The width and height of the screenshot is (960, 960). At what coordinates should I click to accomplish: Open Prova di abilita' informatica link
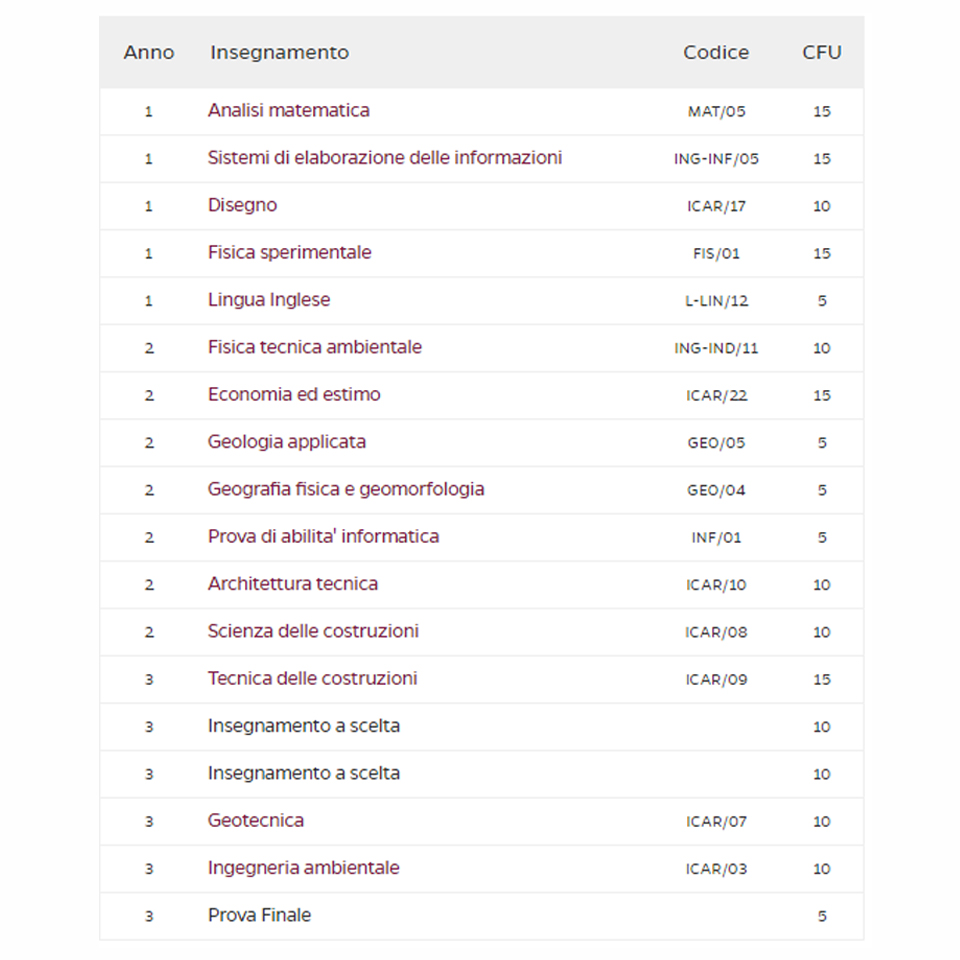click(323, 536)
